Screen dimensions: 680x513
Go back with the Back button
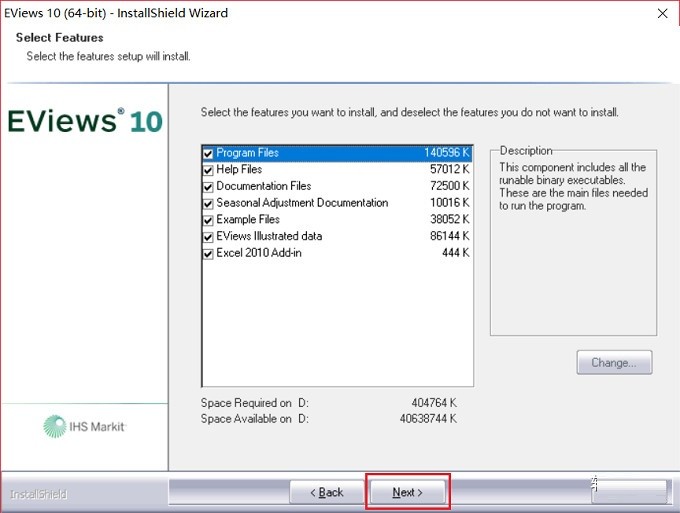327,492
